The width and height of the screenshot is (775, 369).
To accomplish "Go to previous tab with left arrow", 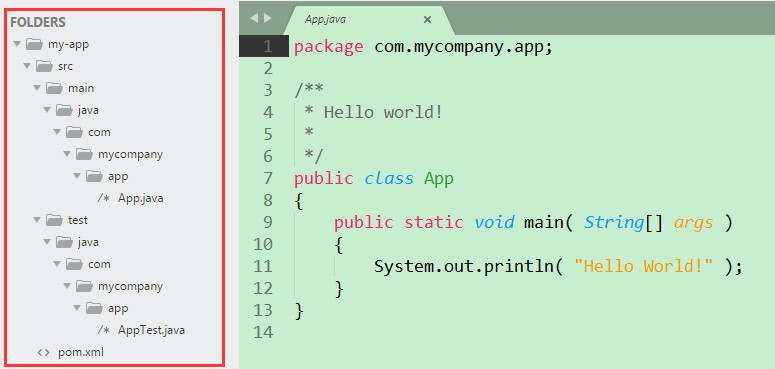I will (x=254, y=18).
